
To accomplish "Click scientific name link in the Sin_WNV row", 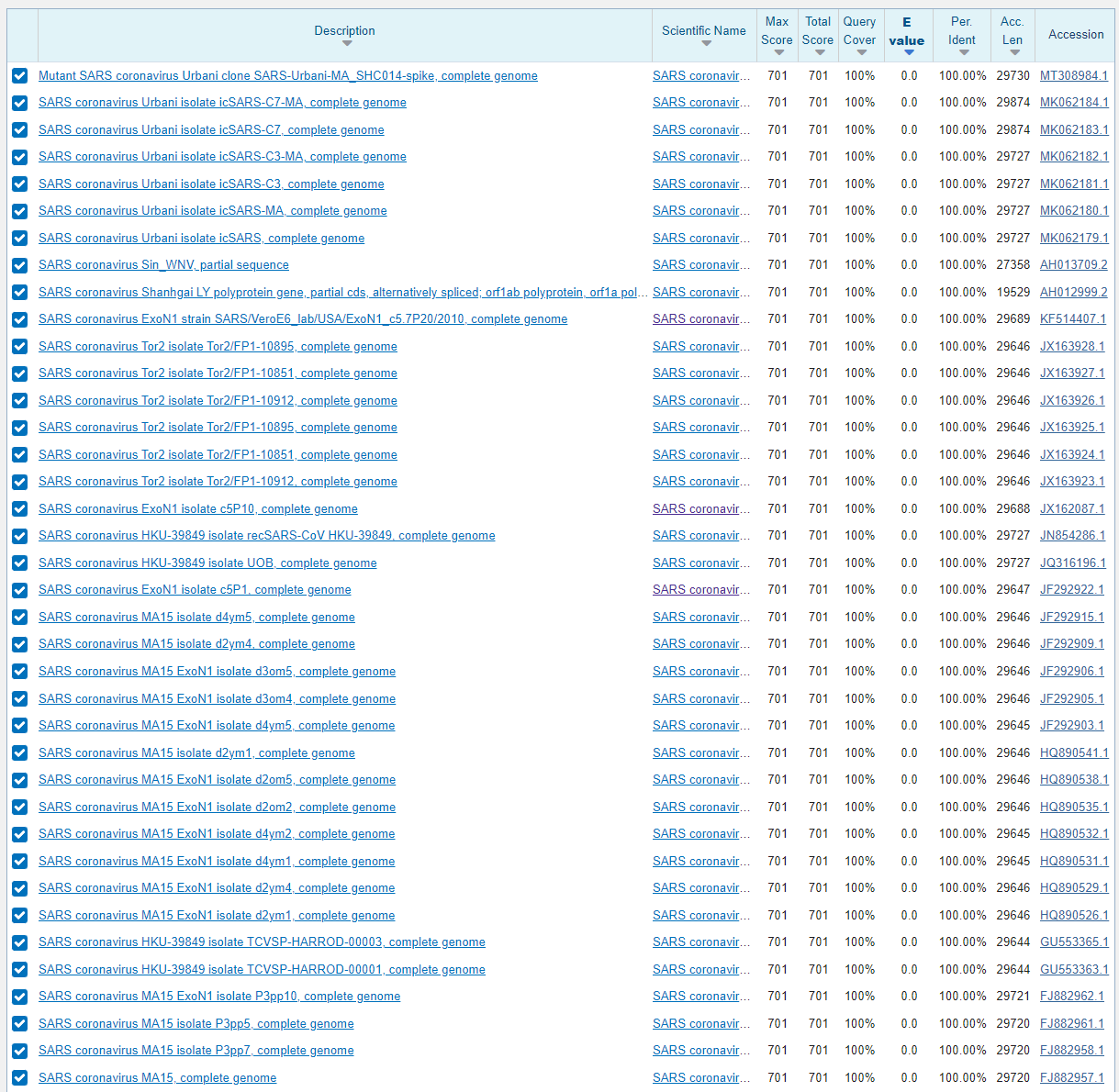I will click(x=700, y=265).
